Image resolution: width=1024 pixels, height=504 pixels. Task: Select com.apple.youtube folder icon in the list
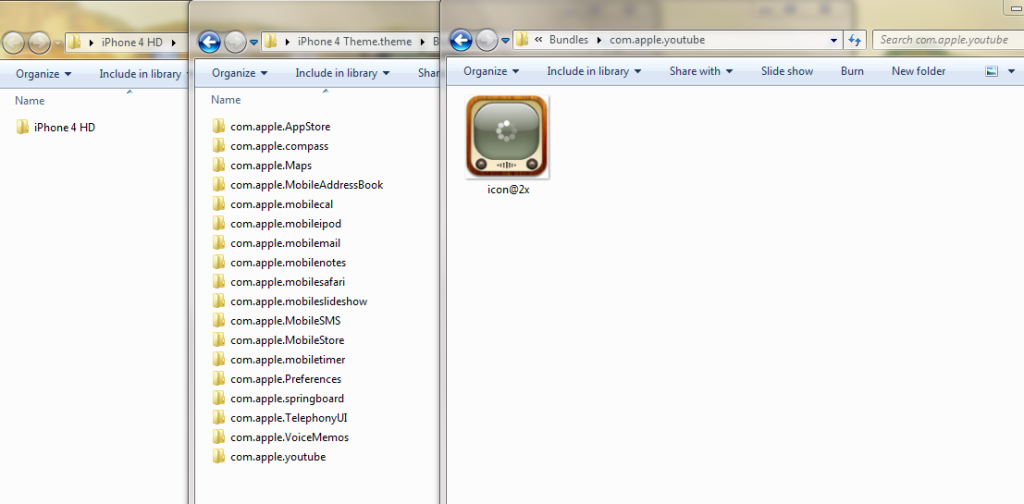pos(219,456)
